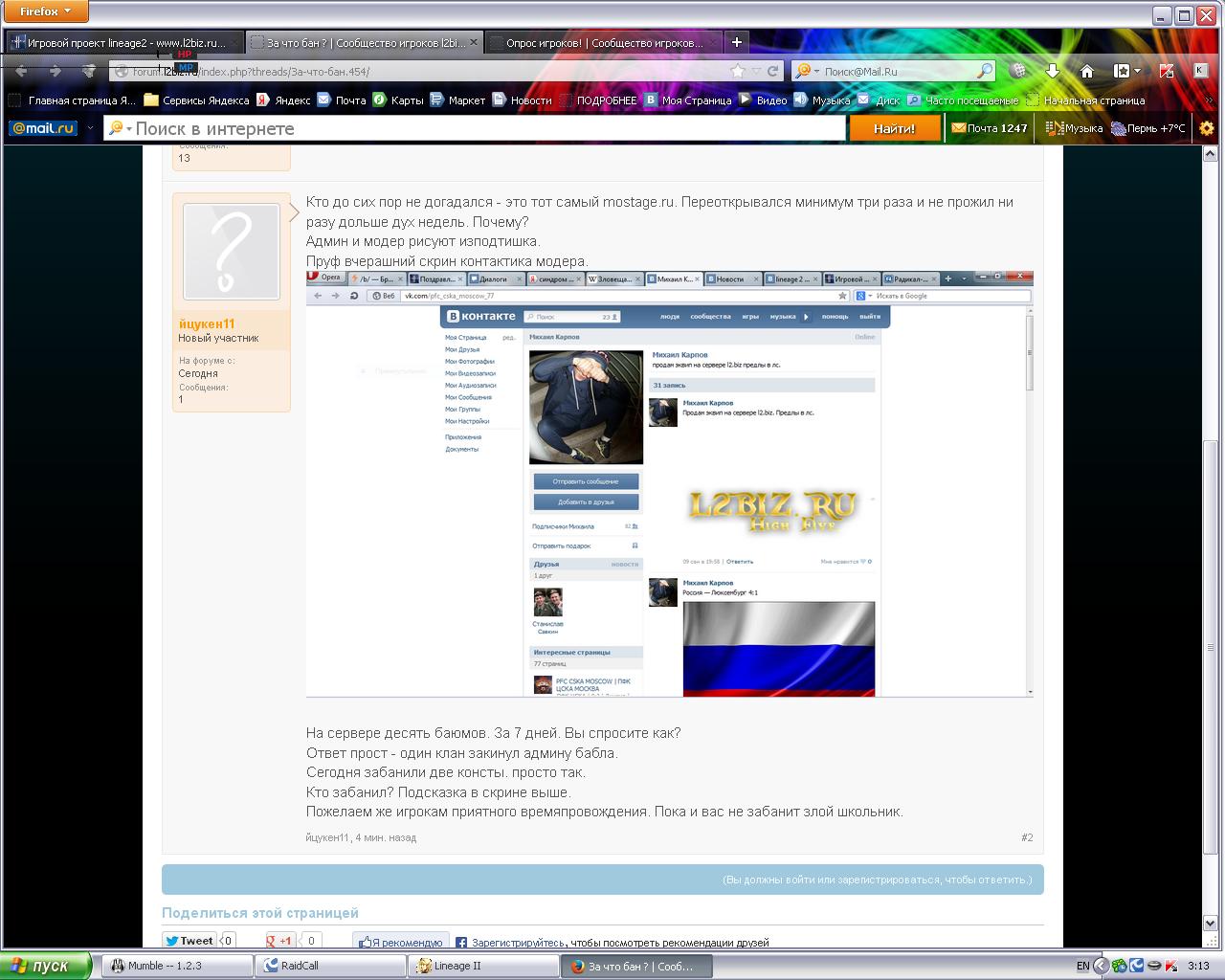
Task: Click the EN language indicator in tray
Action: point(1082,966)
